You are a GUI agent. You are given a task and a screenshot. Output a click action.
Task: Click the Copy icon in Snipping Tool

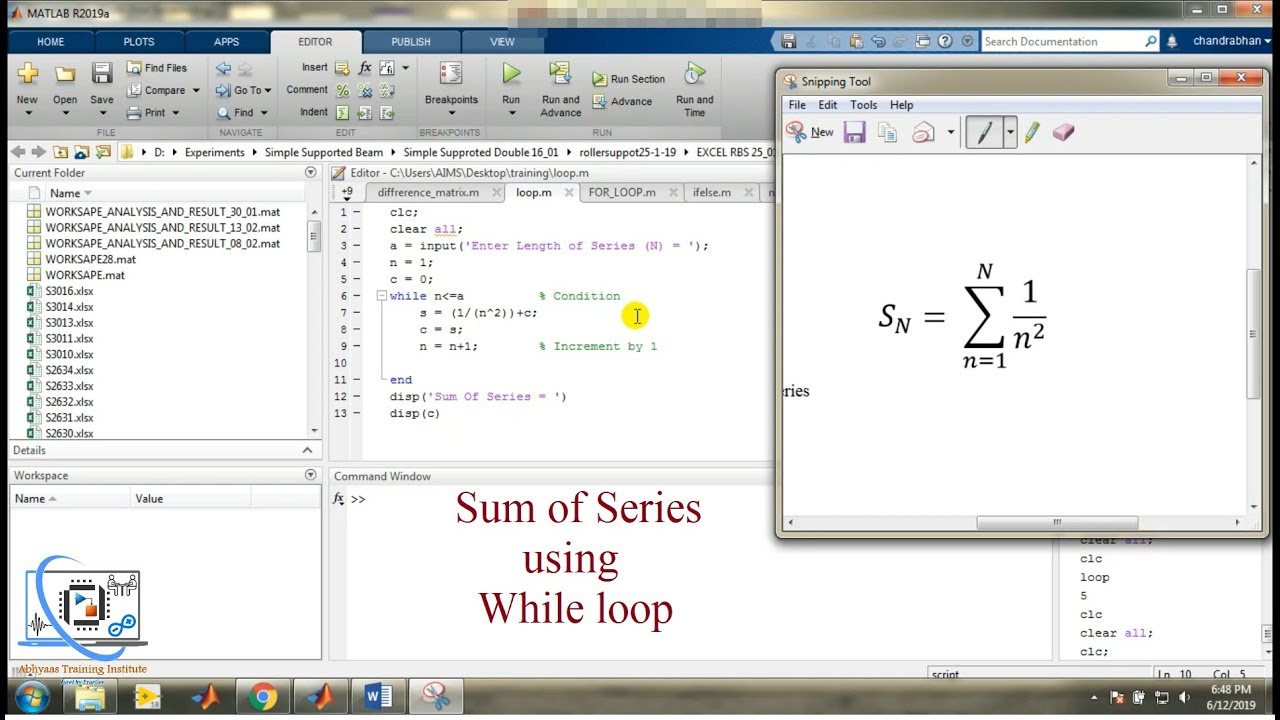(887, 132)
